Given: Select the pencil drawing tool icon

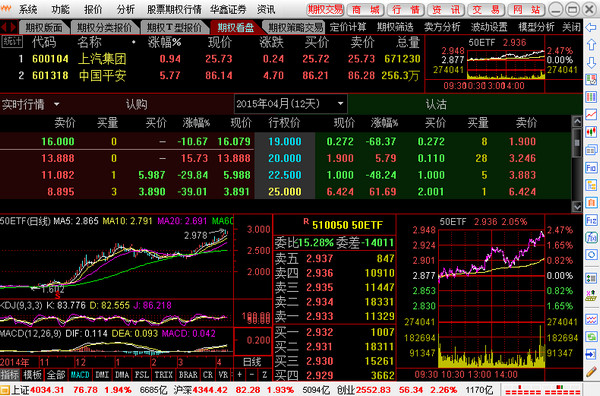Looking at the screenshot, I should [x=591, y=371].
